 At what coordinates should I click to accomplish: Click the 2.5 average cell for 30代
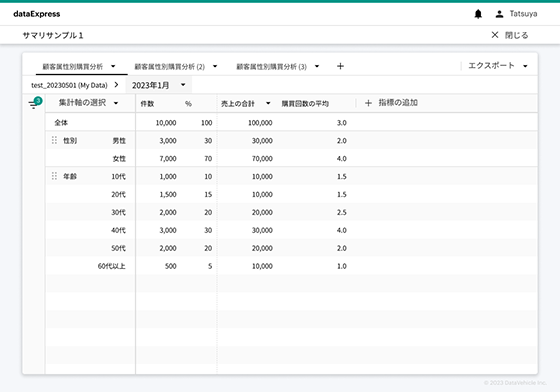pyautogui.click(x=341, y=212)
